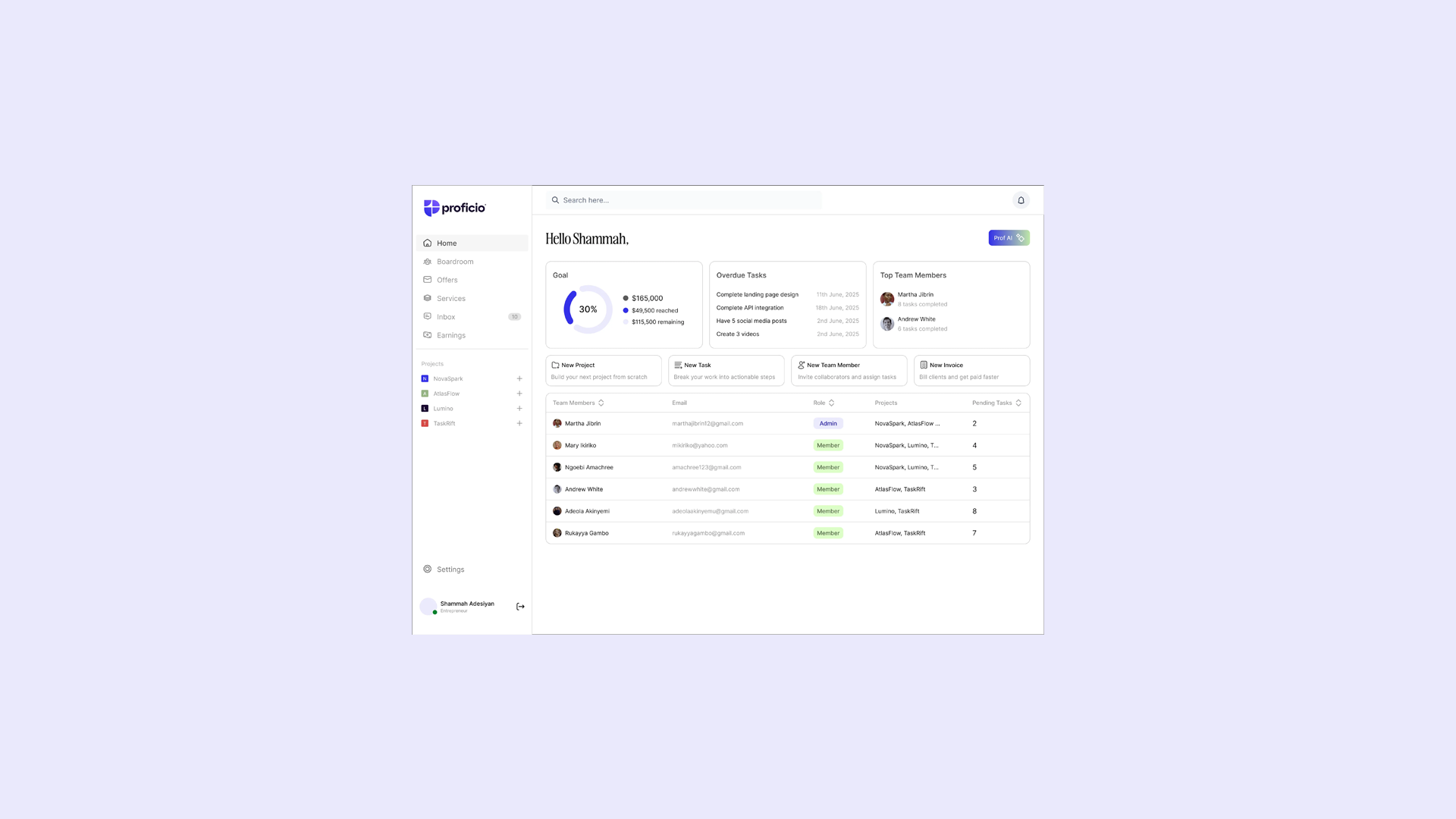Click plus icon next to Lumino project
1456x819 pixels.
click(519, 409)
